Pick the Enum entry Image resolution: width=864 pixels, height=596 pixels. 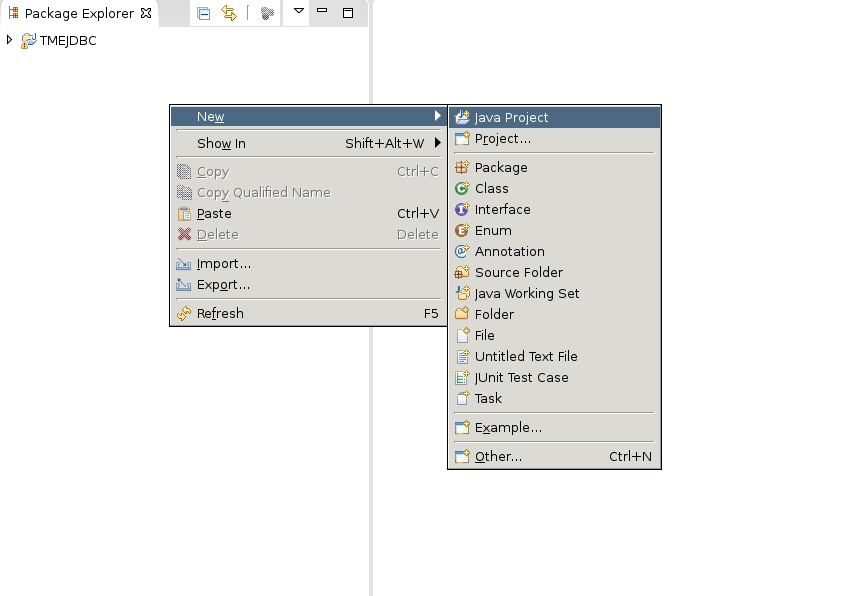click(x=554, y=230)
